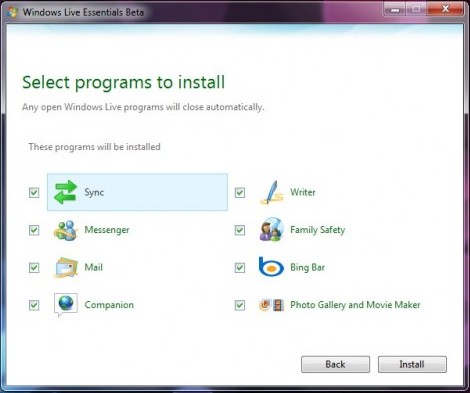Go back with the Back button
Viewport: 470px width, 393px height.
point(335,364)
